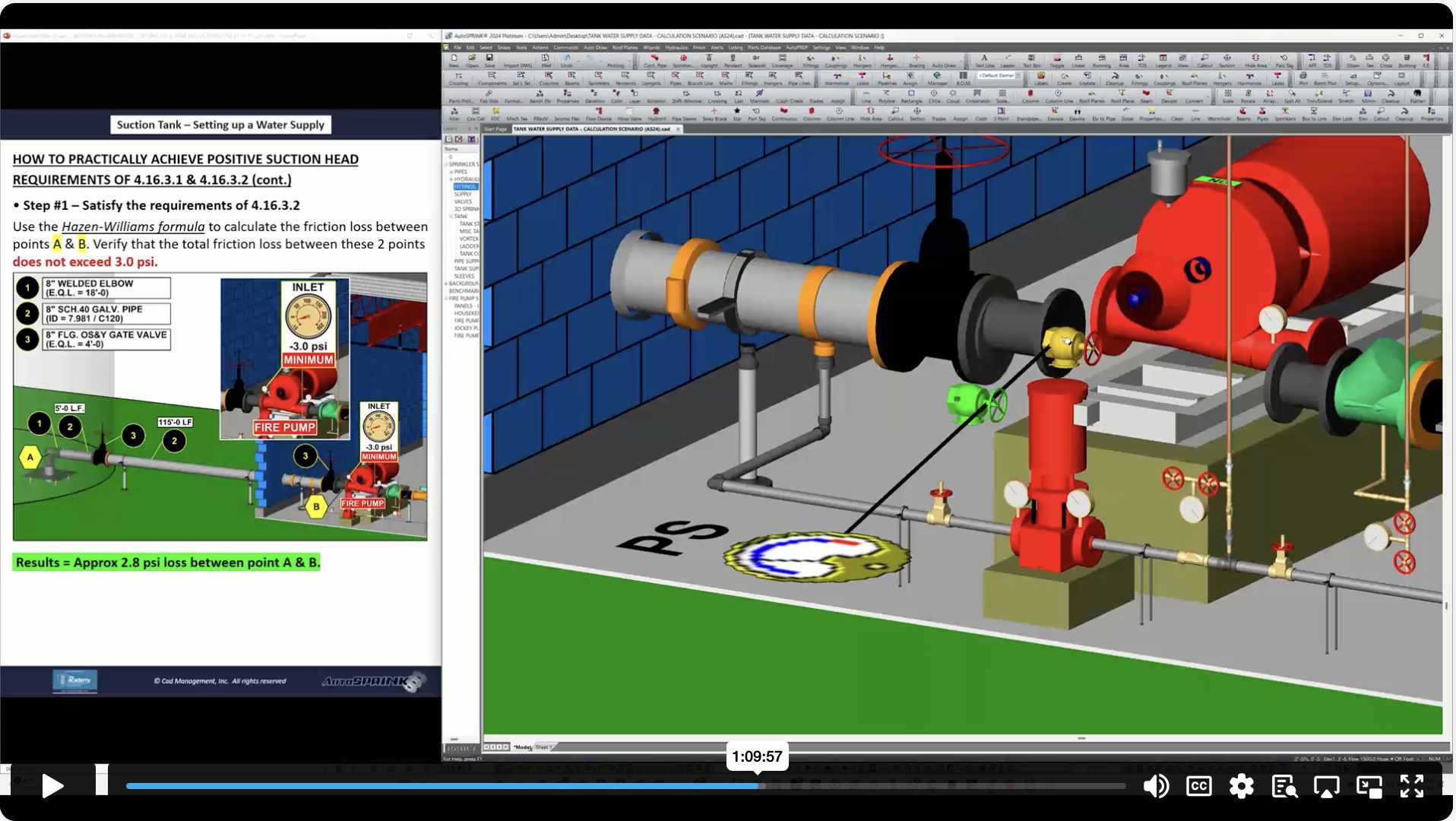1456x821 pixels.
Task: Open the Hydraulics menu
Action: 676,47
